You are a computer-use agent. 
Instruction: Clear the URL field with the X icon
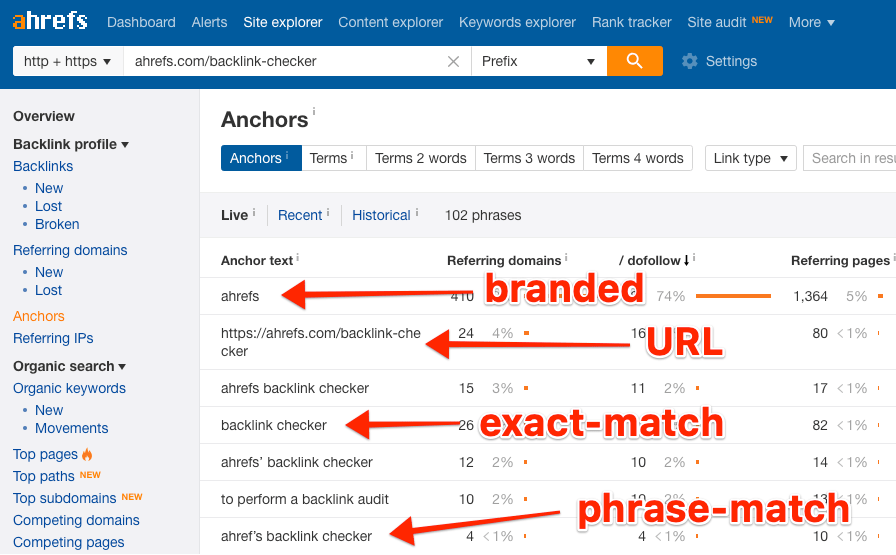click(x=453, y=61)
